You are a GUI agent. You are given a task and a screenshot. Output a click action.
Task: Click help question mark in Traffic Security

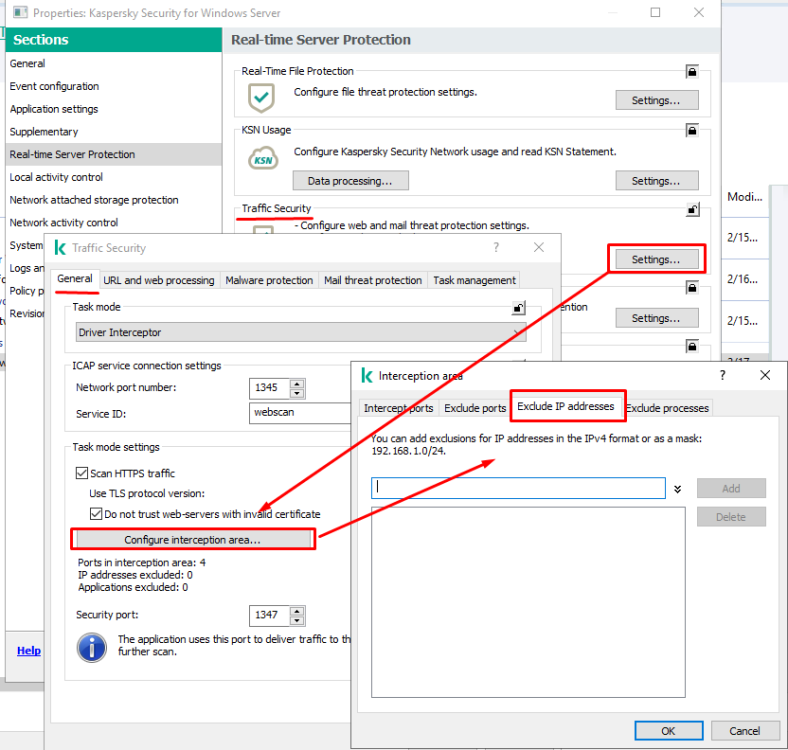pos(496,247)
